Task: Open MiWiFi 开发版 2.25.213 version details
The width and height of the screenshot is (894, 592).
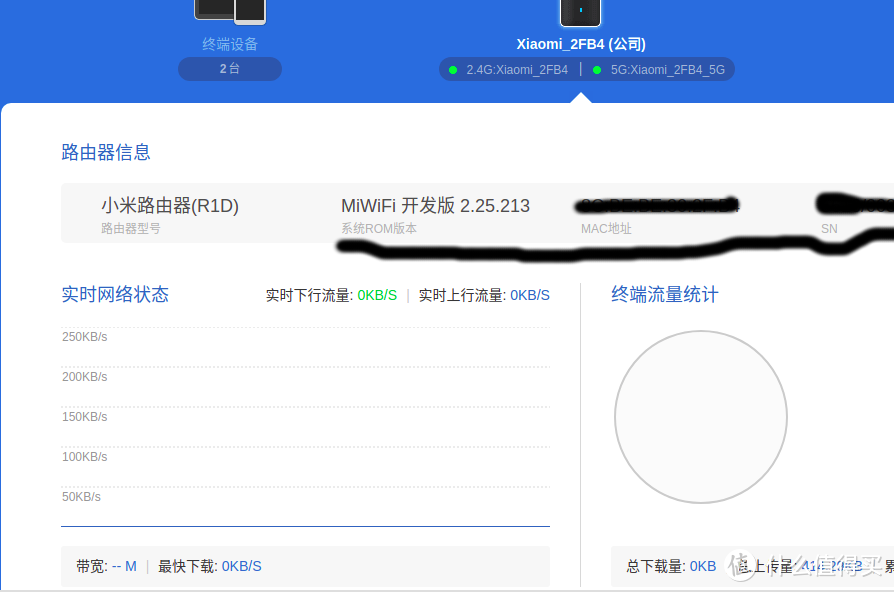Action: (434, 206)
